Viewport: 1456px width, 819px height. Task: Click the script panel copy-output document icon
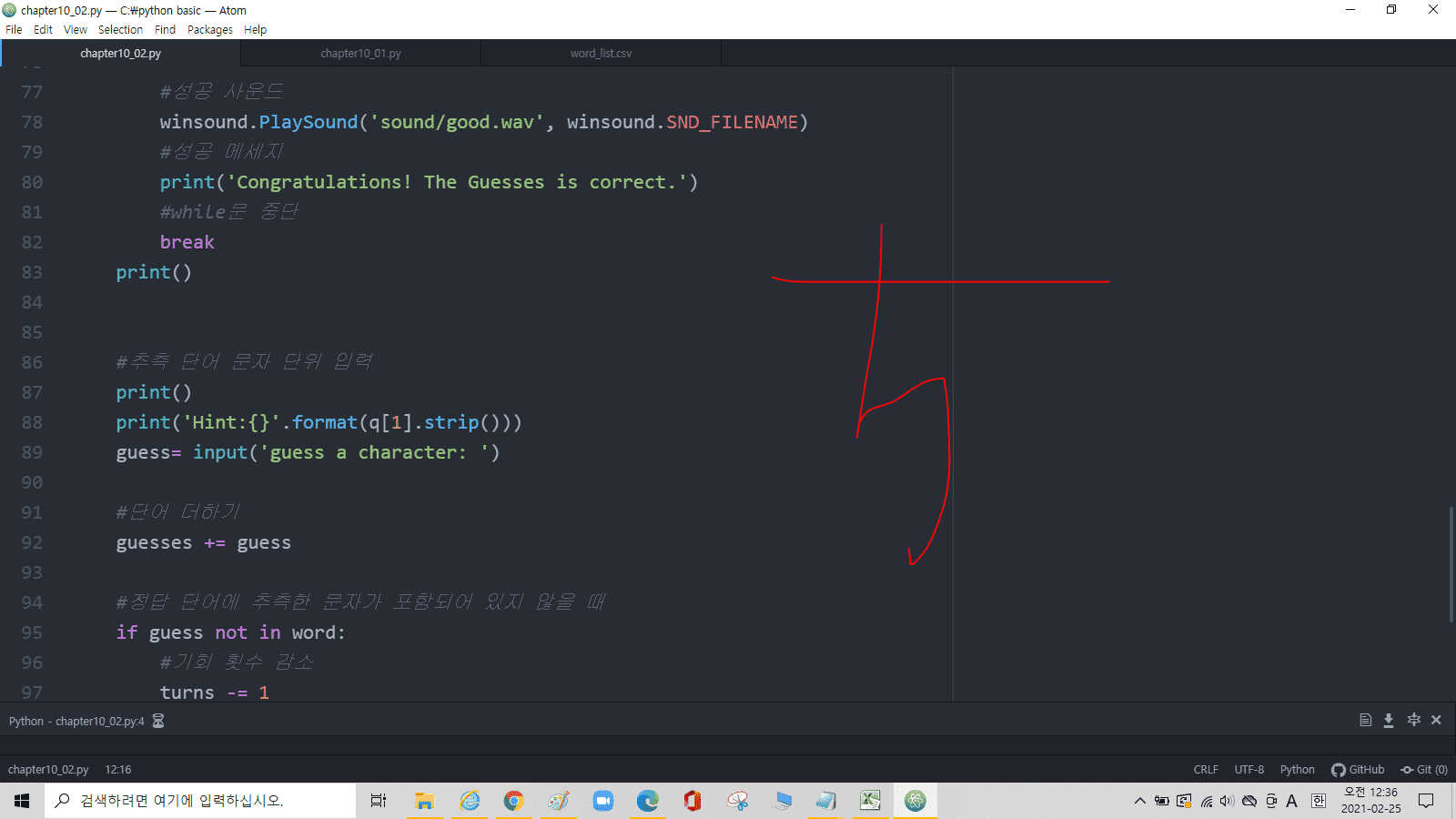click(1365, 721)
